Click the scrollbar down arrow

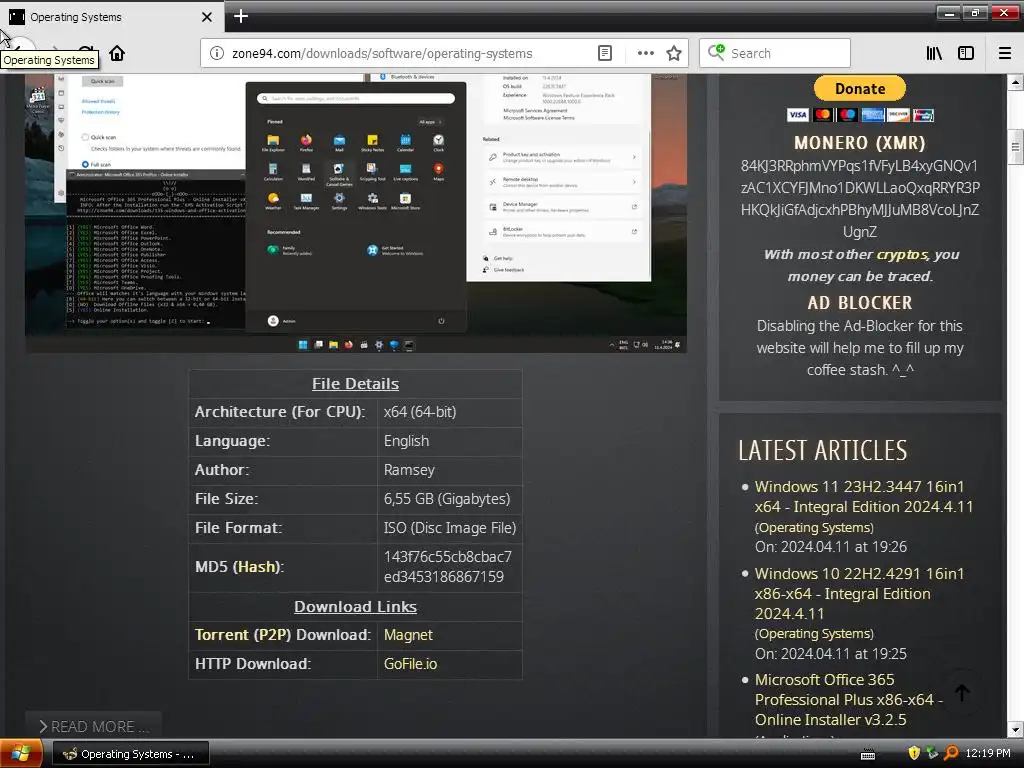[1015, 729]
